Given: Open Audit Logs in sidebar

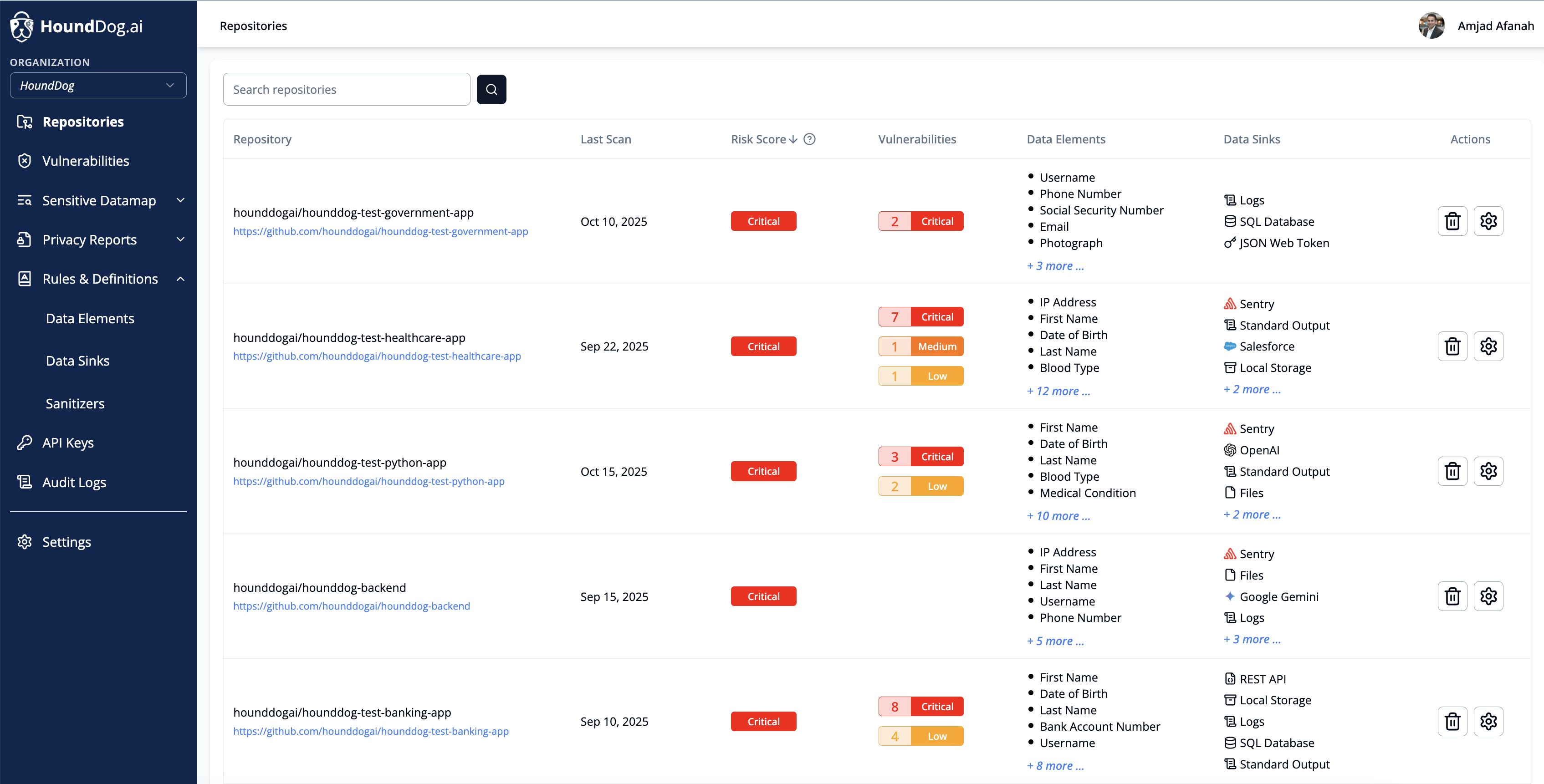Looking at the screenshot, I should 74,482.
